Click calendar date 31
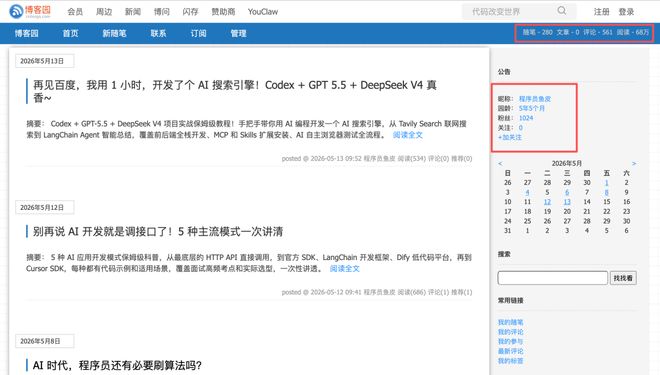 [508, 231]
